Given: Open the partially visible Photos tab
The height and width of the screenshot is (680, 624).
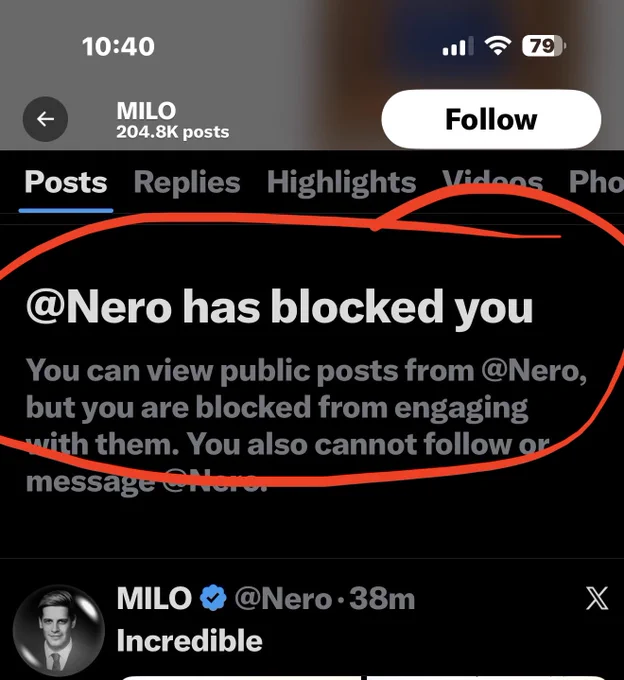Looking at the screenshot, I should [596, 182].
